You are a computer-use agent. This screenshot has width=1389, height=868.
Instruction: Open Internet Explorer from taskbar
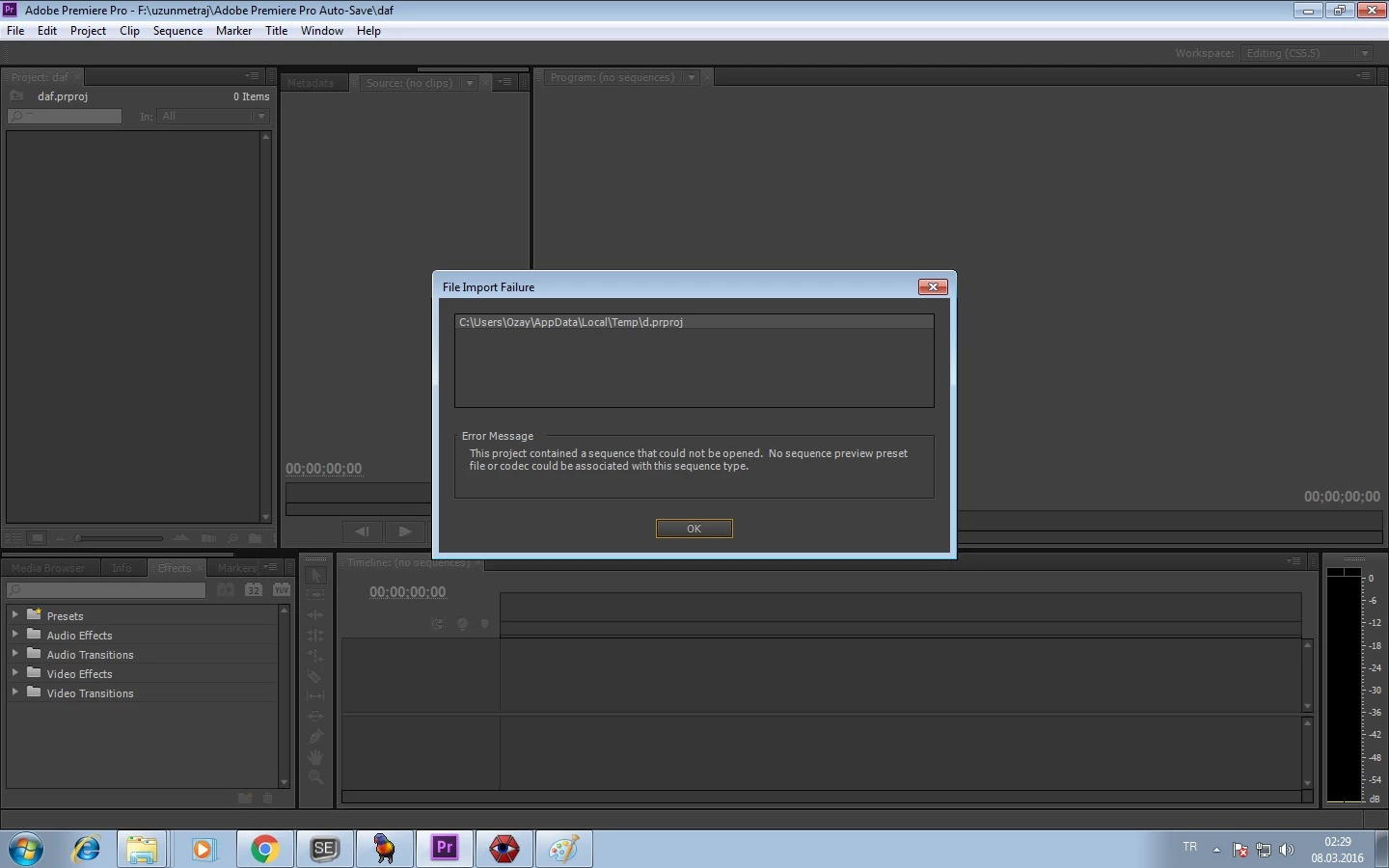point(87,849)
